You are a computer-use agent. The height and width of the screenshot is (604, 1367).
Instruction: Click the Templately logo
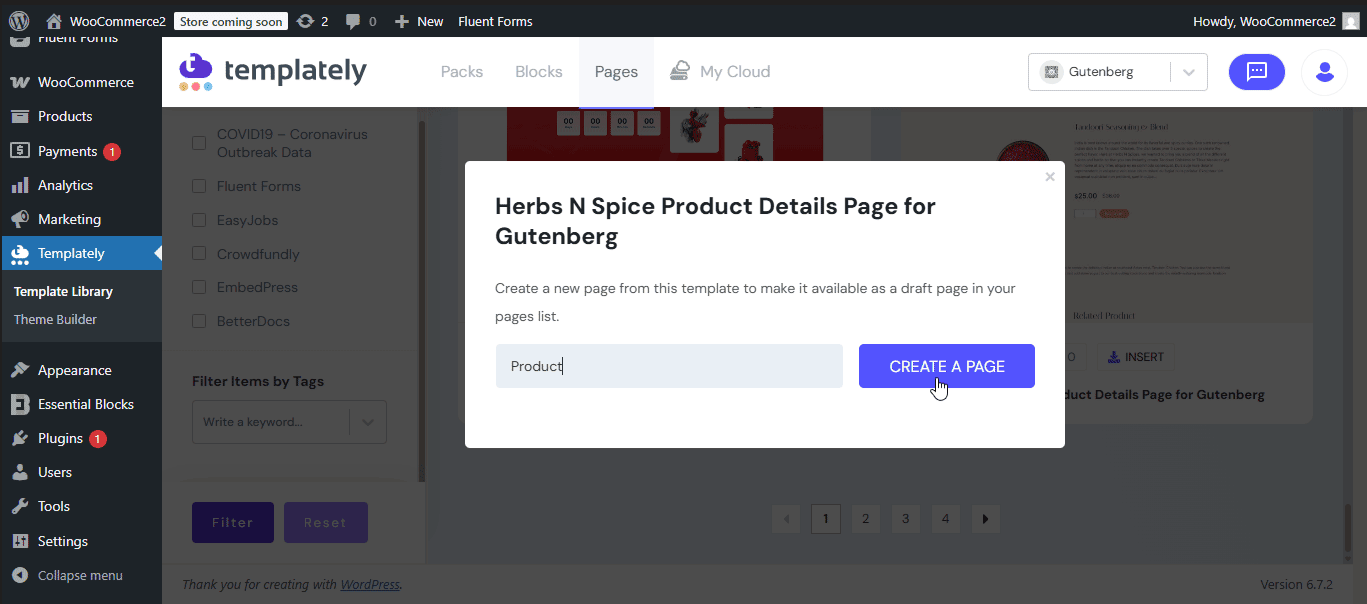[273, 71]
